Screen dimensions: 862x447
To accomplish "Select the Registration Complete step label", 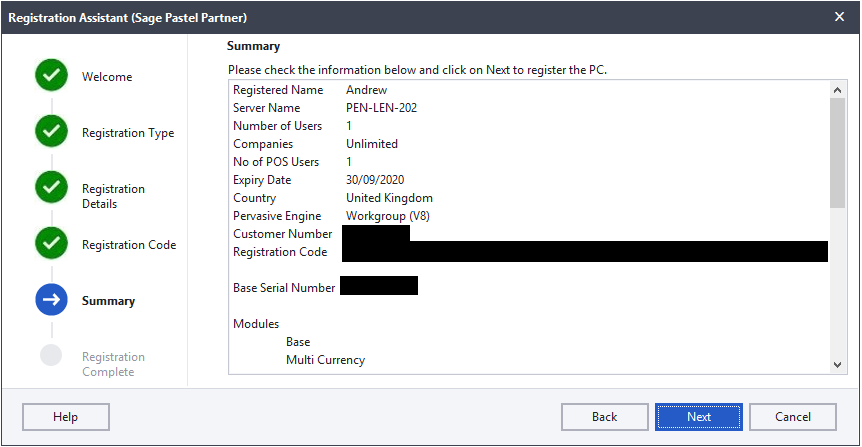I will click(x=113, y=365).
